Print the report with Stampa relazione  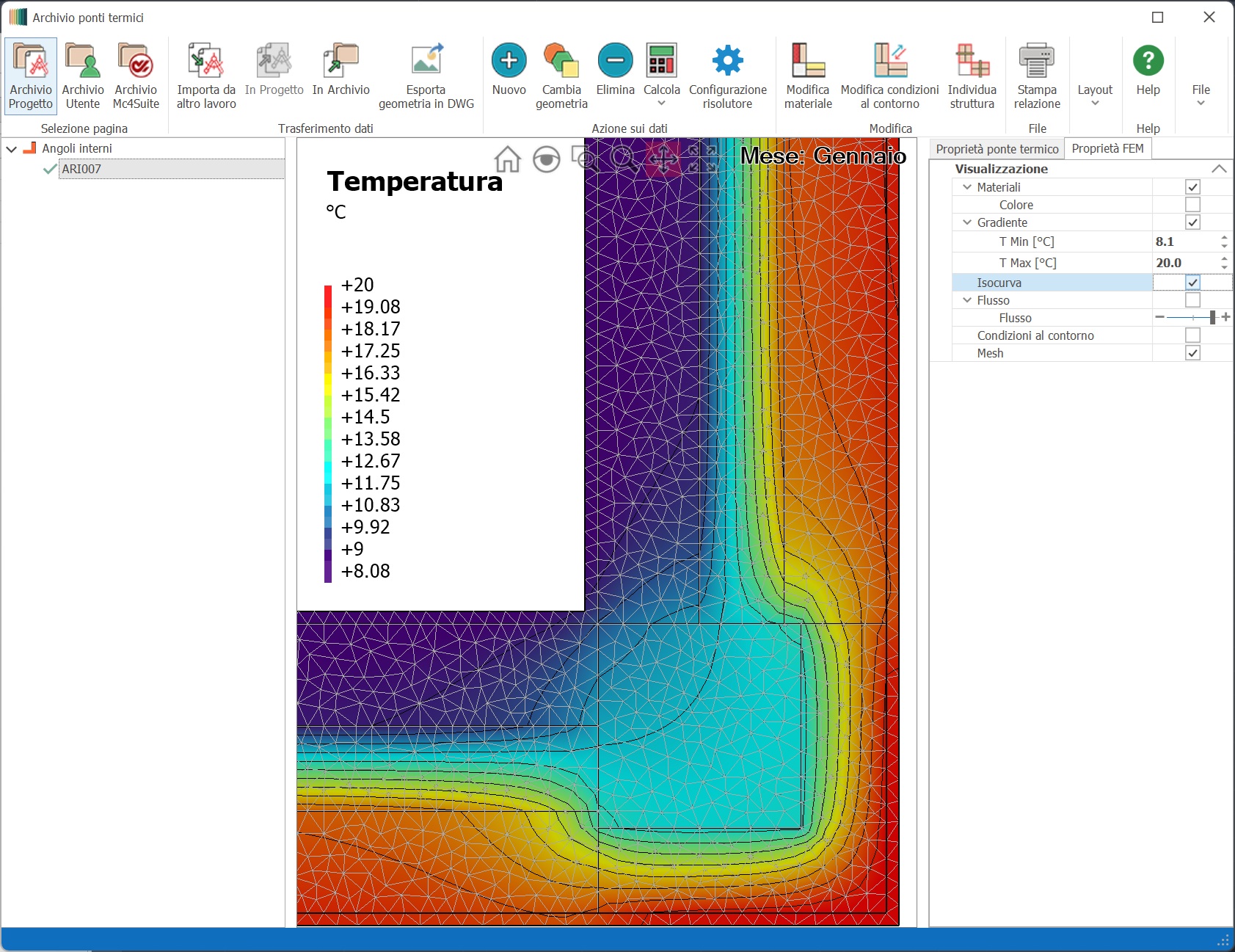point(1037,76)
